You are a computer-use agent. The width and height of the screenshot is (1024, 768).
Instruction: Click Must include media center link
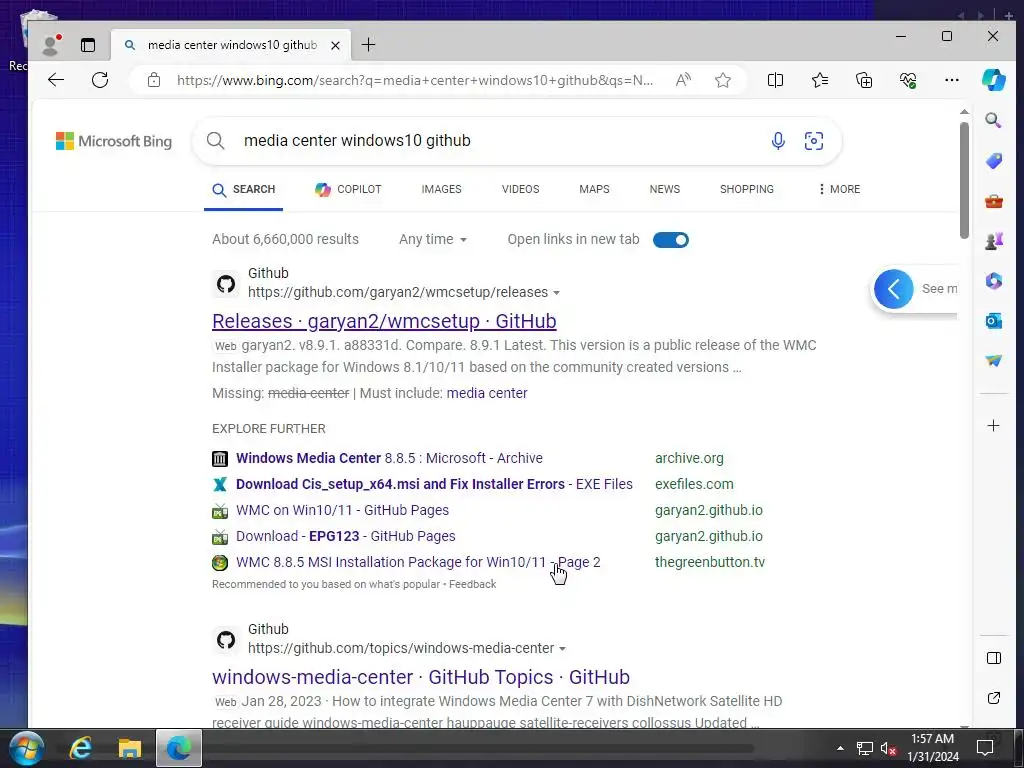click(487, 393)
